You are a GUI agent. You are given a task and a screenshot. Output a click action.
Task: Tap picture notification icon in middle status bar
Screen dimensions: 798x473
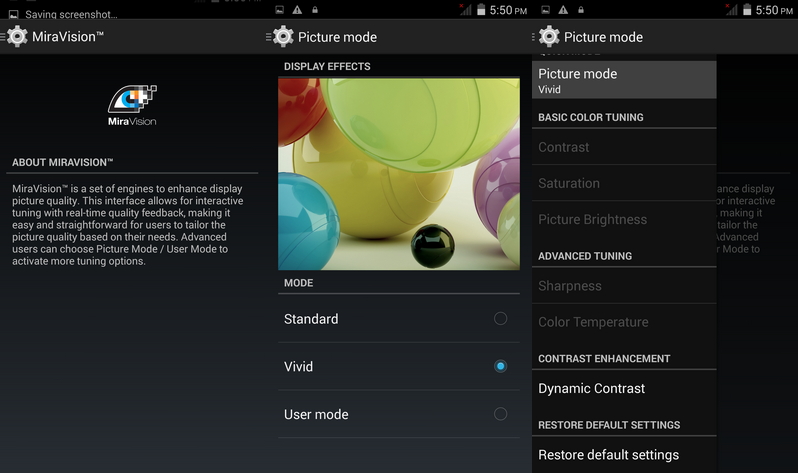pos(279,10)
